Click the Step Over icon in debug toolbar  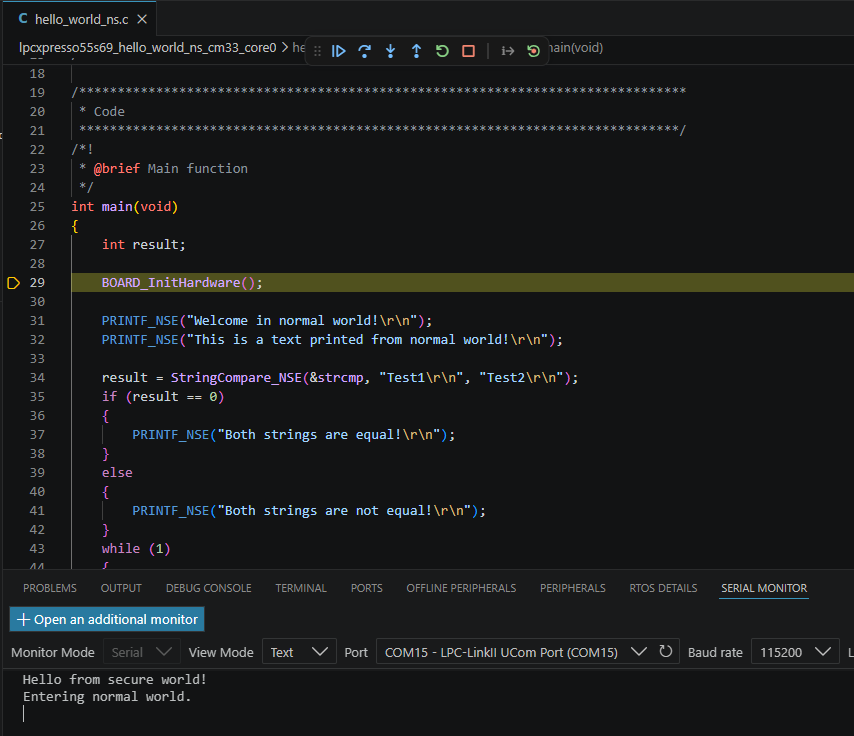(364, 48)
